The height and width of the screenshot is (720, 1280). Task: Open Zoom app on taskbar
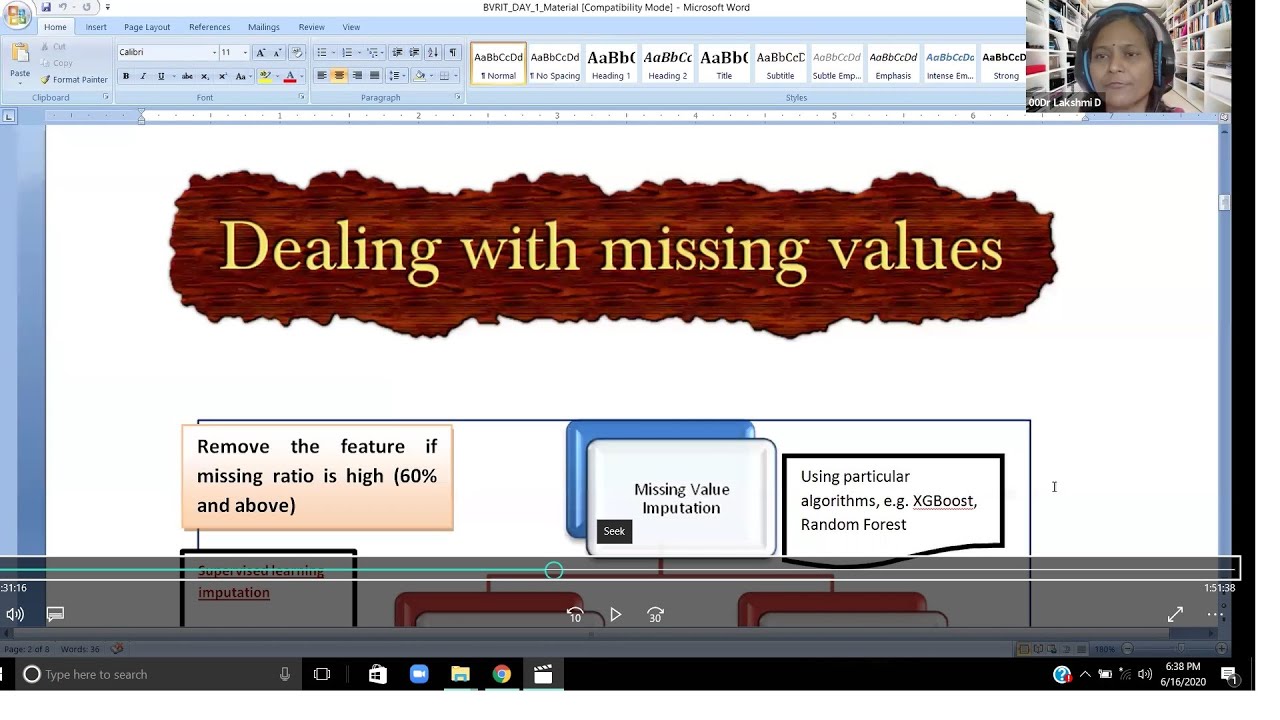coord(419,675)
